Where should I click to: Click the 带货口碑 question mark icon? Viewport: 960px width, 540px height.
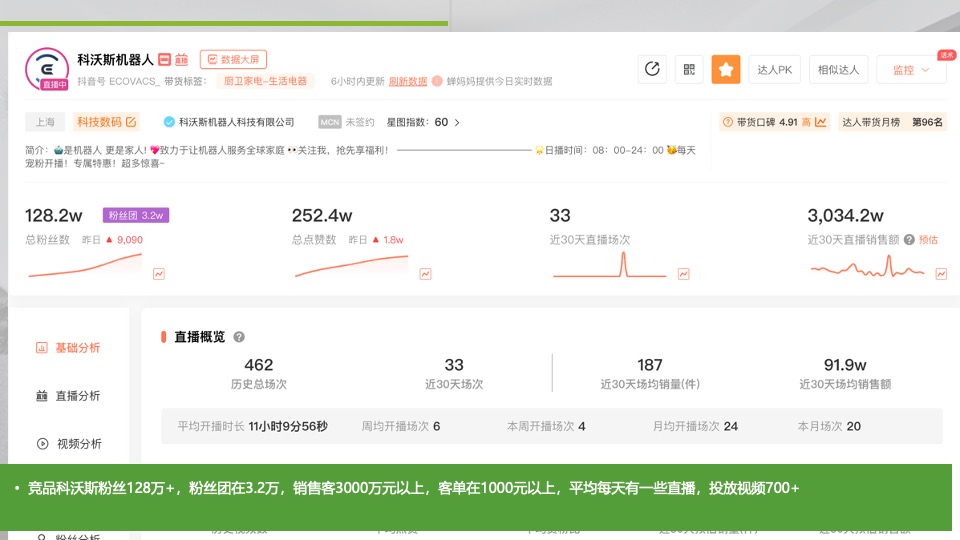point(727,122)
